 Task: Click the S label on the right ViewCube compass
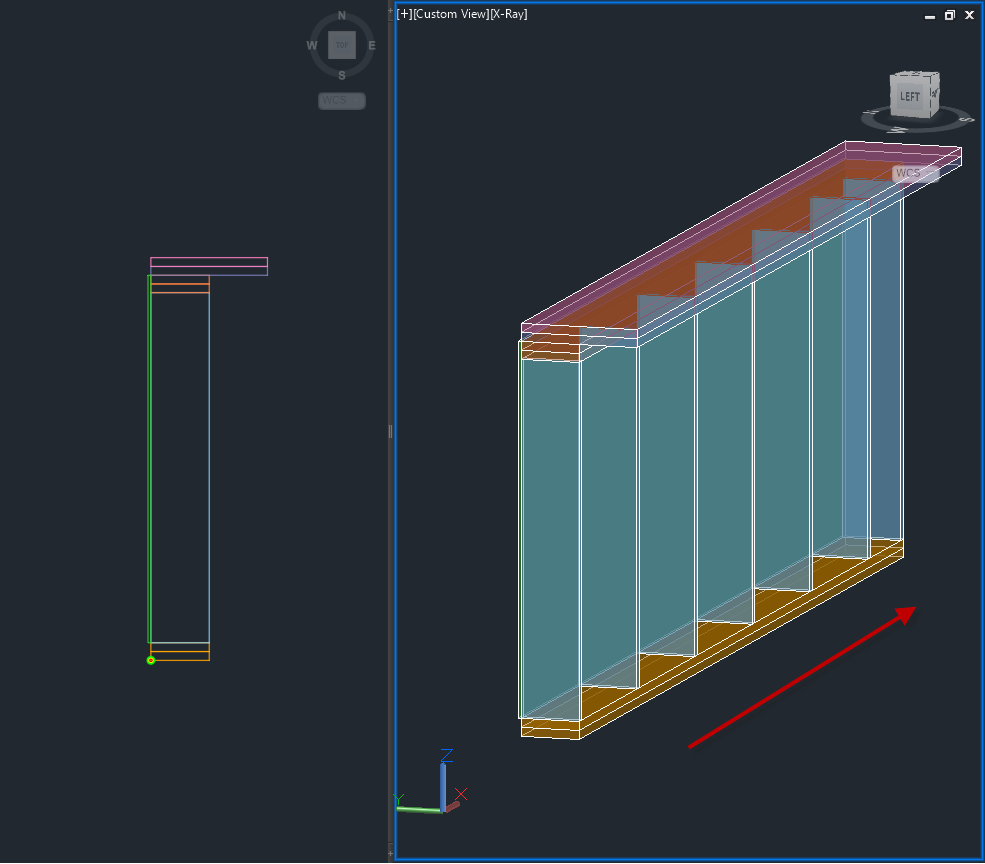point(968,119)
